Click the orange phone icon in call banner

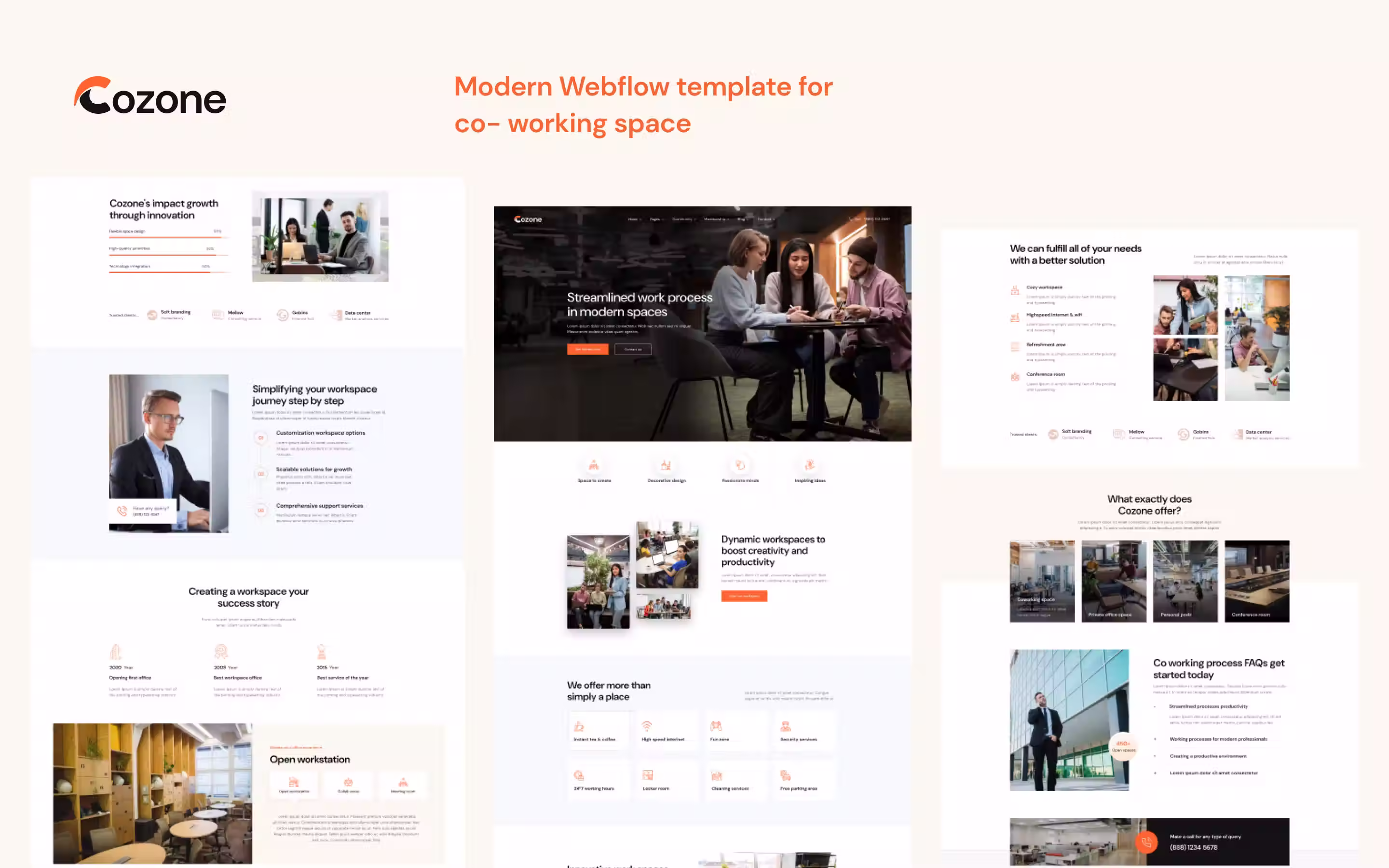point(1146,842)
